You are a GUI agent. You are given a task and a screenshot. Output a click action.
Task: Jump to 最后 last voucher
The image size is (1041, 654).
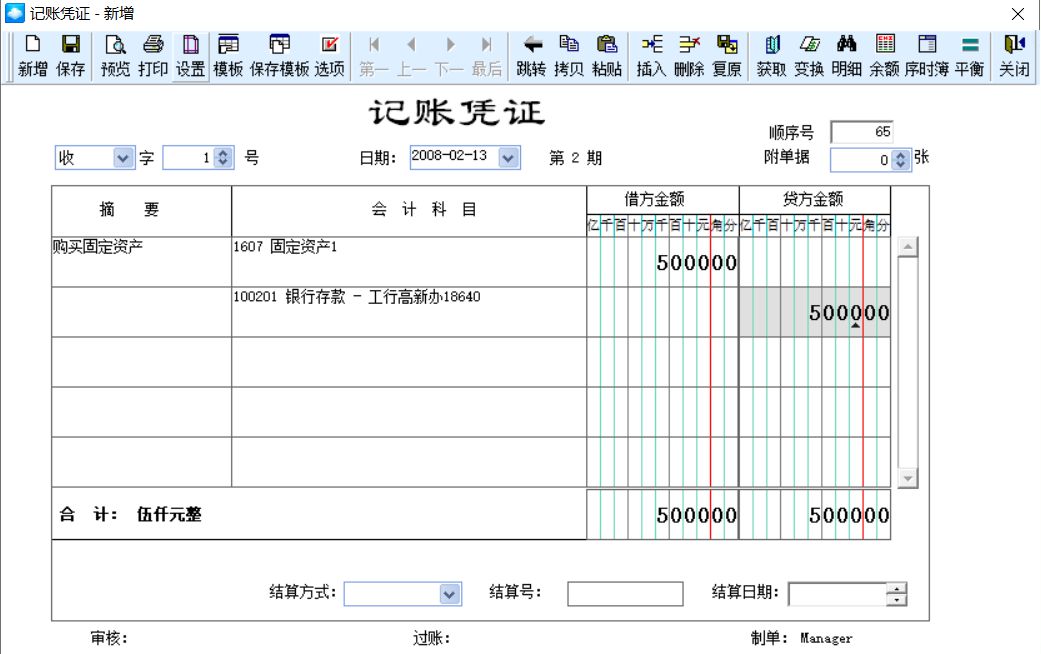coord(487,56)
